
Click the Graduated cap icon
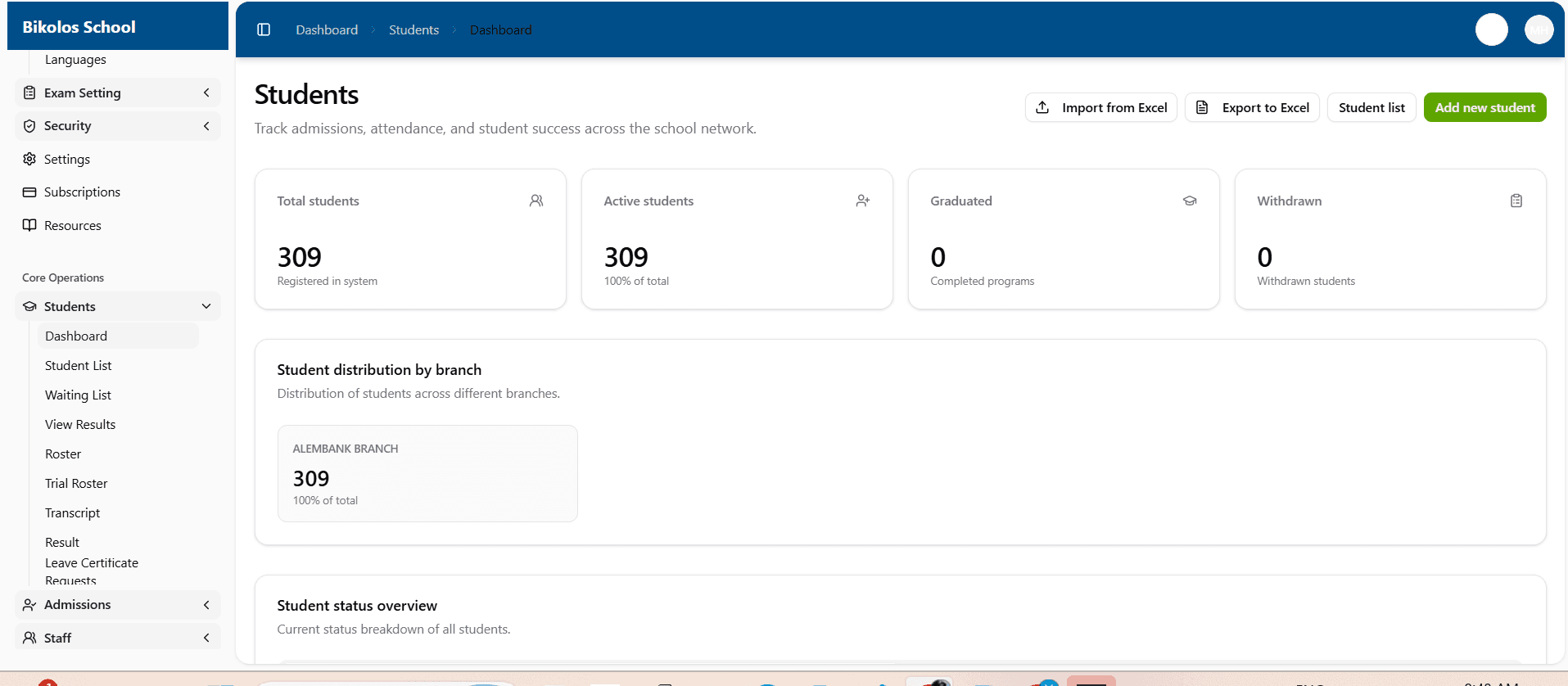[x=1190, y=201]
